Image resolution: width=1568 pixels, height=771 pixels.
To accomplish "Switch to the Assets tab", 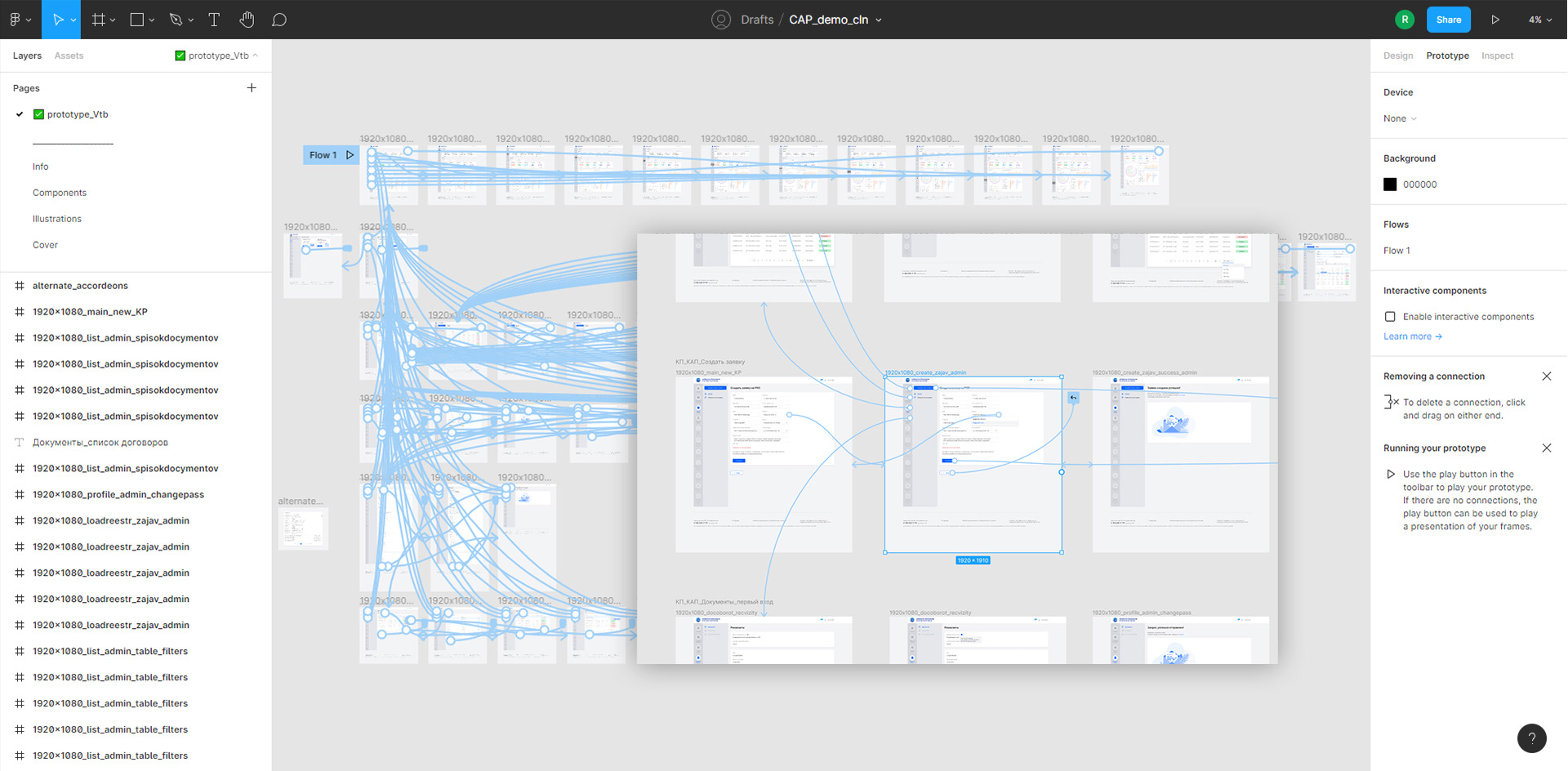I will pos(69,56).
